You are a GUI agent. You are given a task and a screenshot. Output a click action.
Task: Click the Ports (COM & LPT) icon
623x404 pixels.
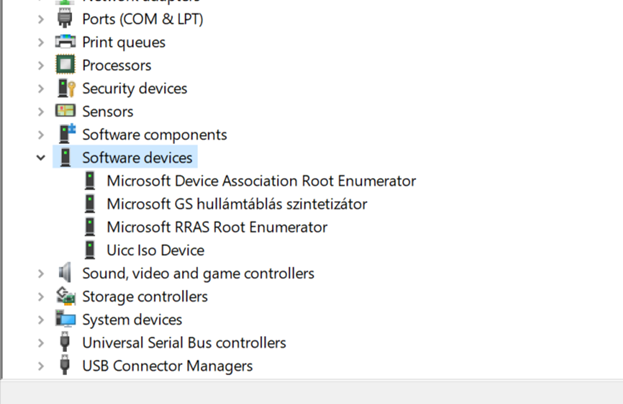pos(65,19)
